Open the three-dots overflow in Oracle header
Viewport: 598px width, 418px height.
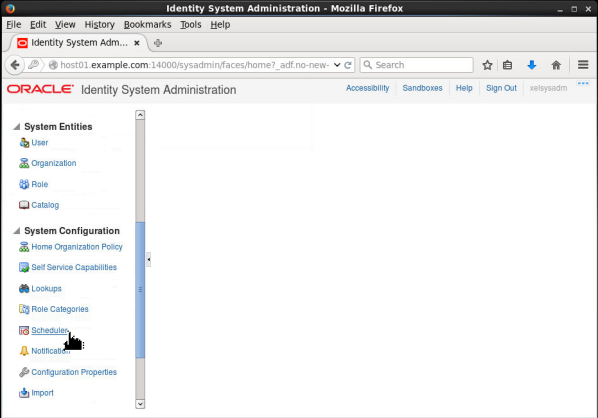click(x=583, y=83)
